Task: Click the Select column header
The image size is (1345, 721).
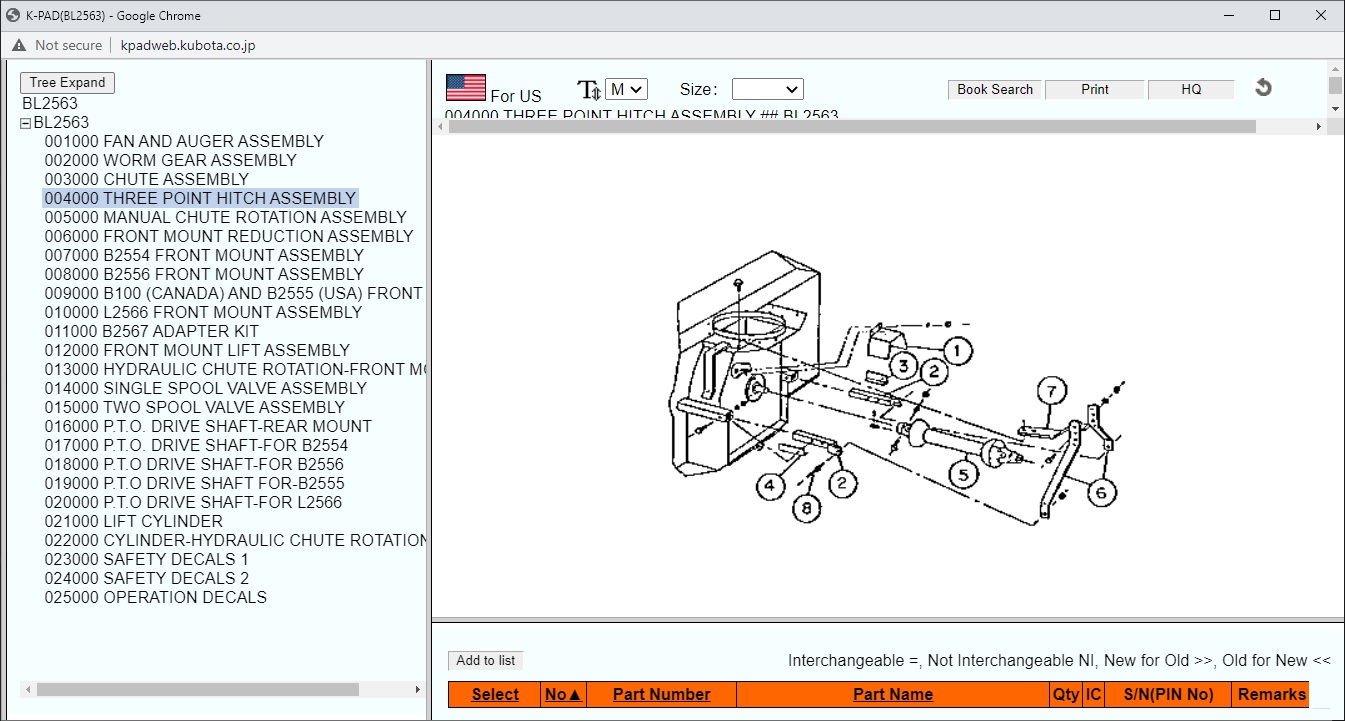Action: click(x=495, y=694)
